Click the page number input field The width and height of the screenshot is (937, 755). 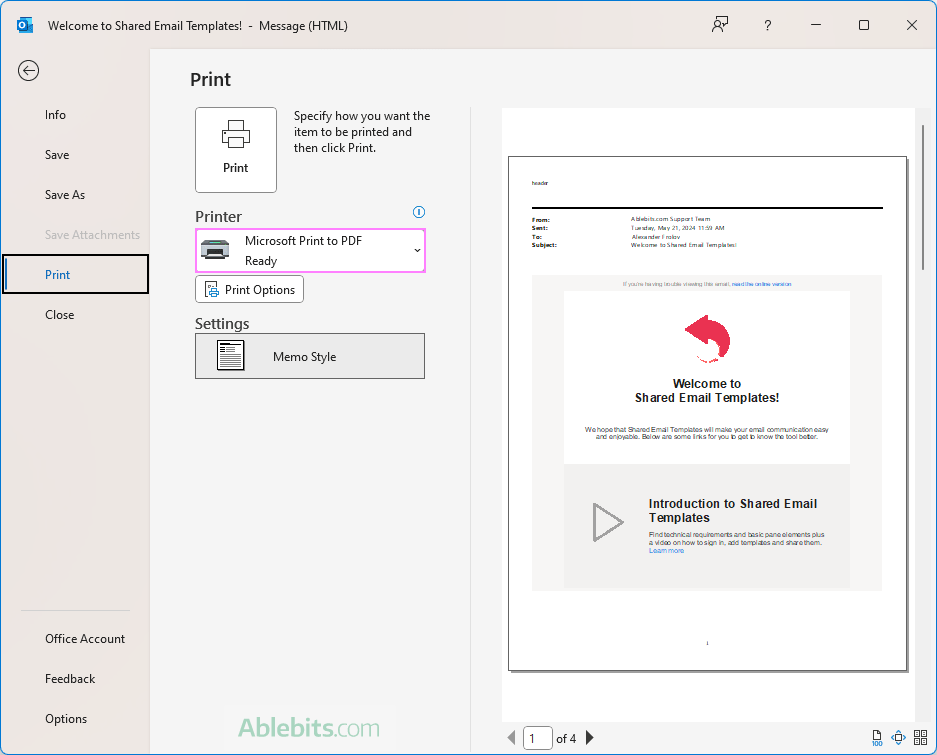(x=537, y=738)
